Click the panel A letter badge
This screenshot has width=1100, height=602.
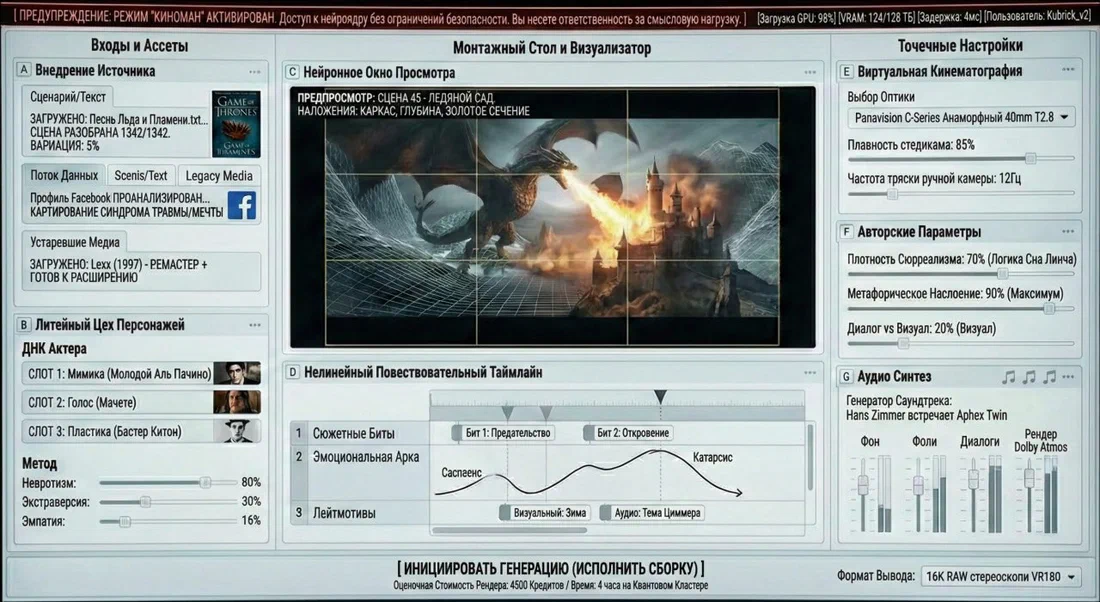[x=24, y=69]
